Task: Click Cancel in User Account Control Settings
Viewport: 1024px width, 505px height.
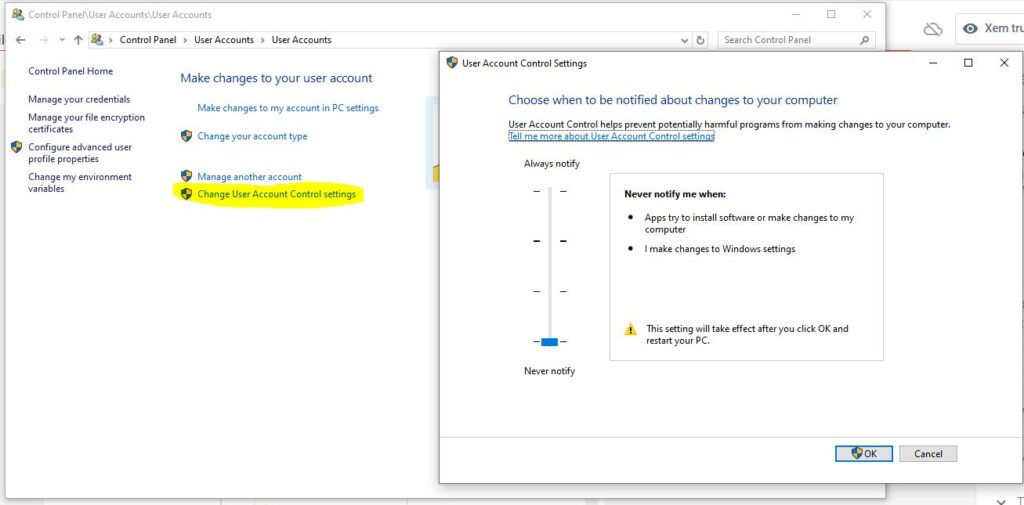Action: 928,453
